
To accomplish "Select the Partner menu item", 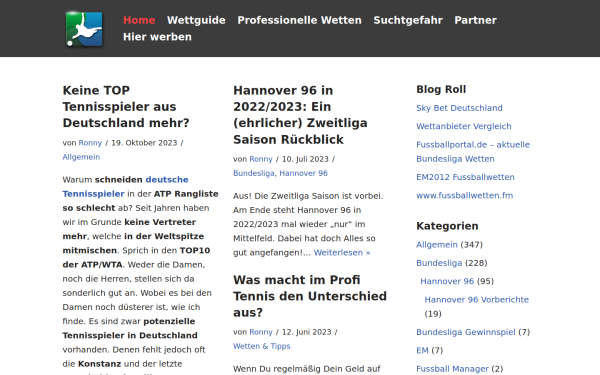I will point(475,20).
